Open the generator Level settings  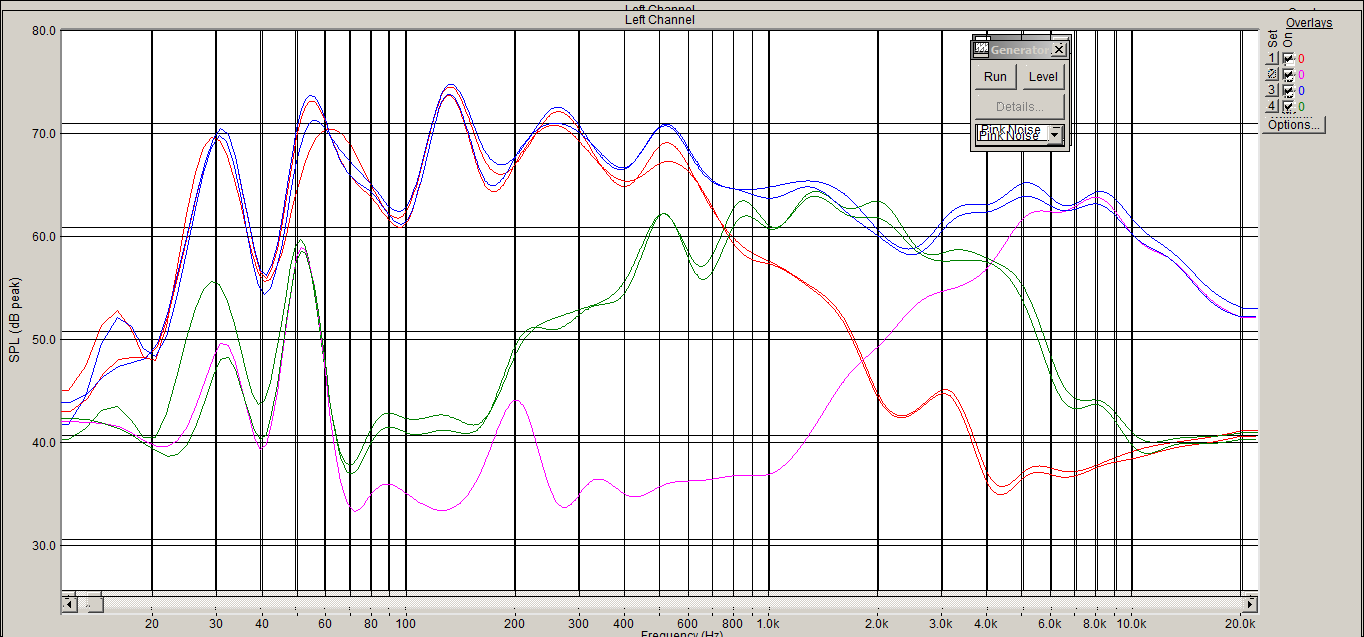tap(1043, 77)
